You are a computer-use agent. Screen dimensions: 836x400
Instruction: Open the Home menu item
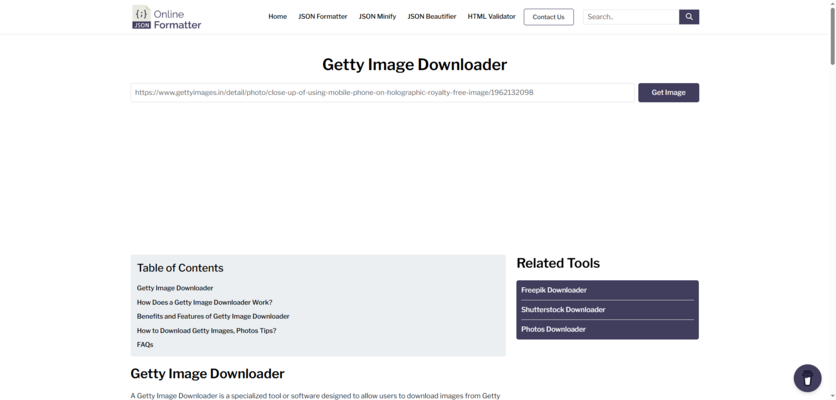tap(277, 17)
